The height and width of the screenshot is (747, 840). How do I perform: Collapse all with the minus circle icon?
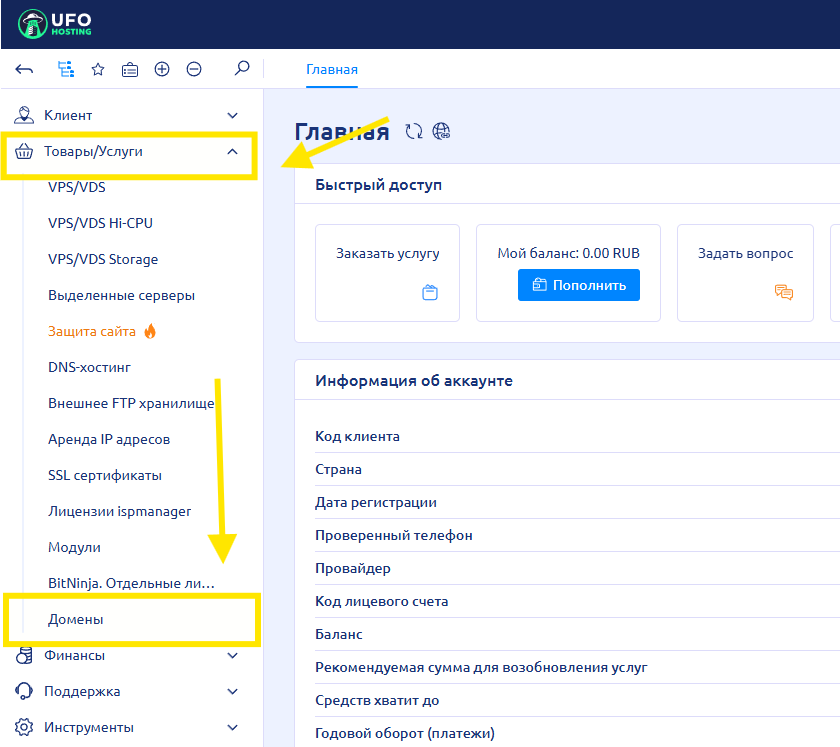[x=194, y=70]
